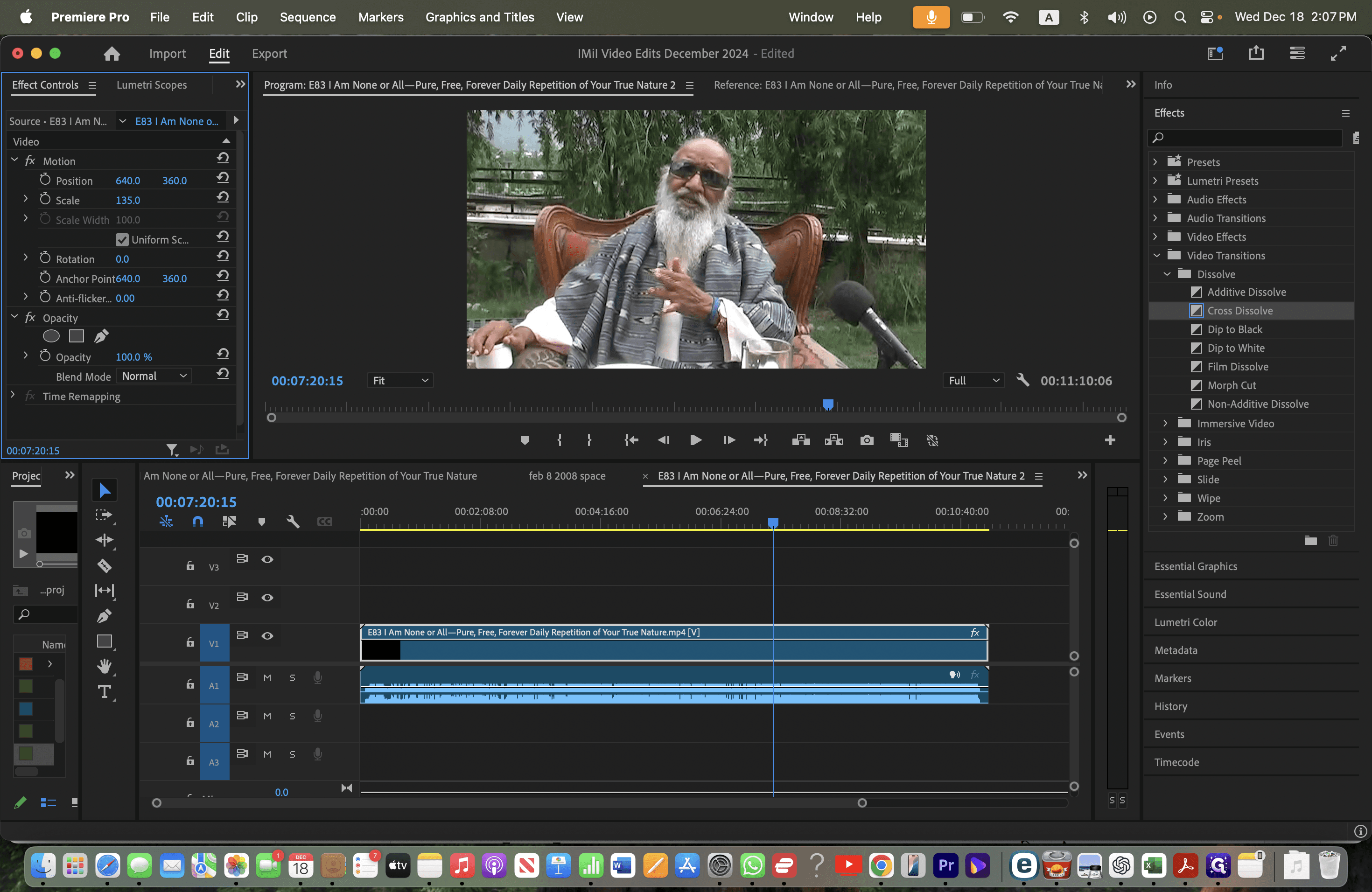Select the Type tool
This screenshot has width=1372, height=892.
[105, 691]
